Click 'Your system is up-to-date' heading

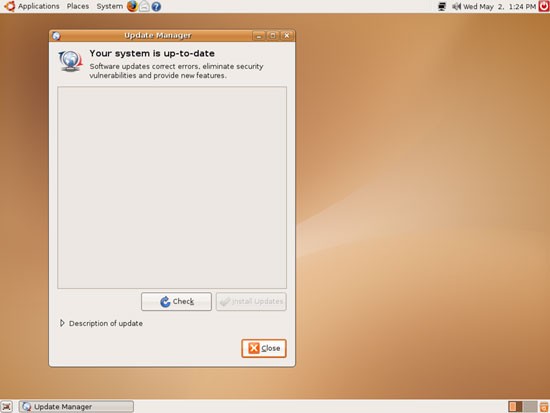152,54
